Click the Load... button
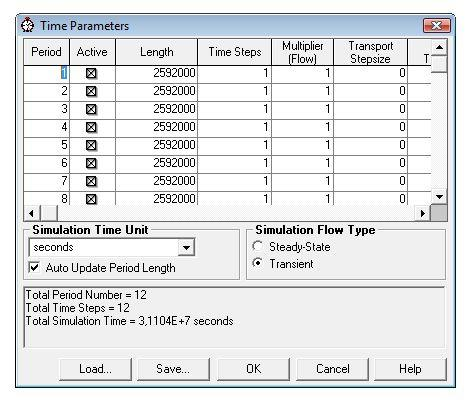The height and width of the screenshot is (402, 473). tap(95, 369)
